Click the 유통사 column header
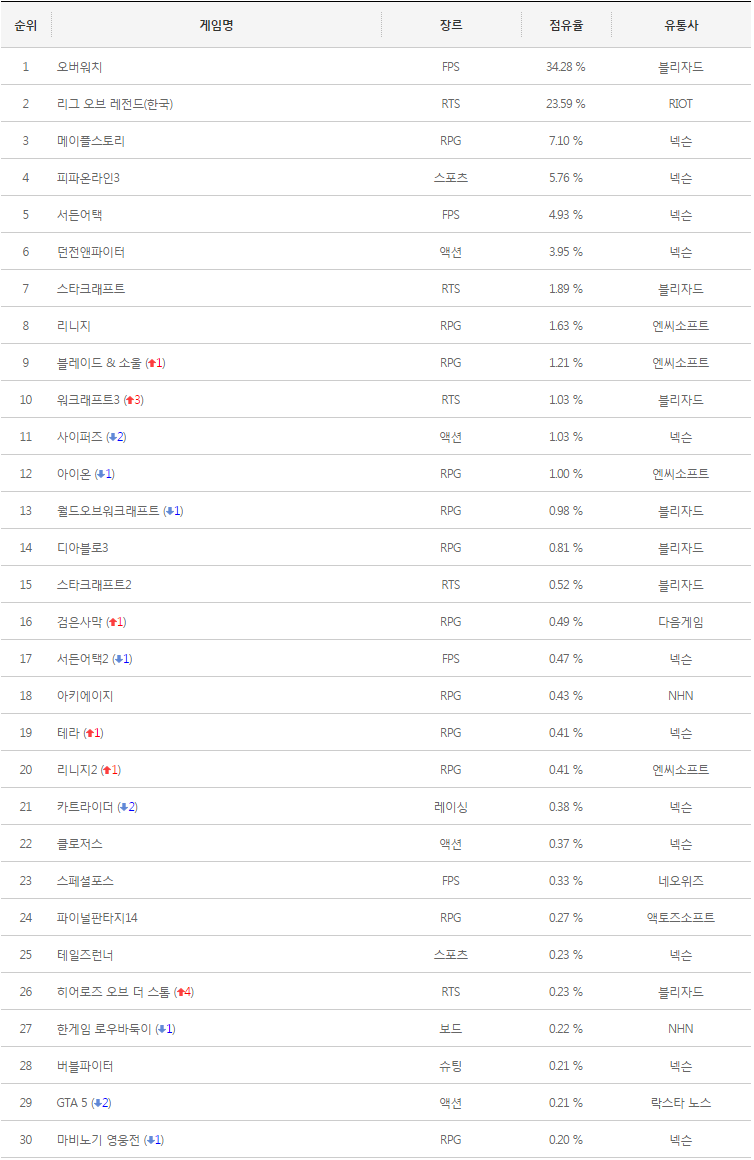The height and width of the screenshot is (1160, 754). pos(680,25)
